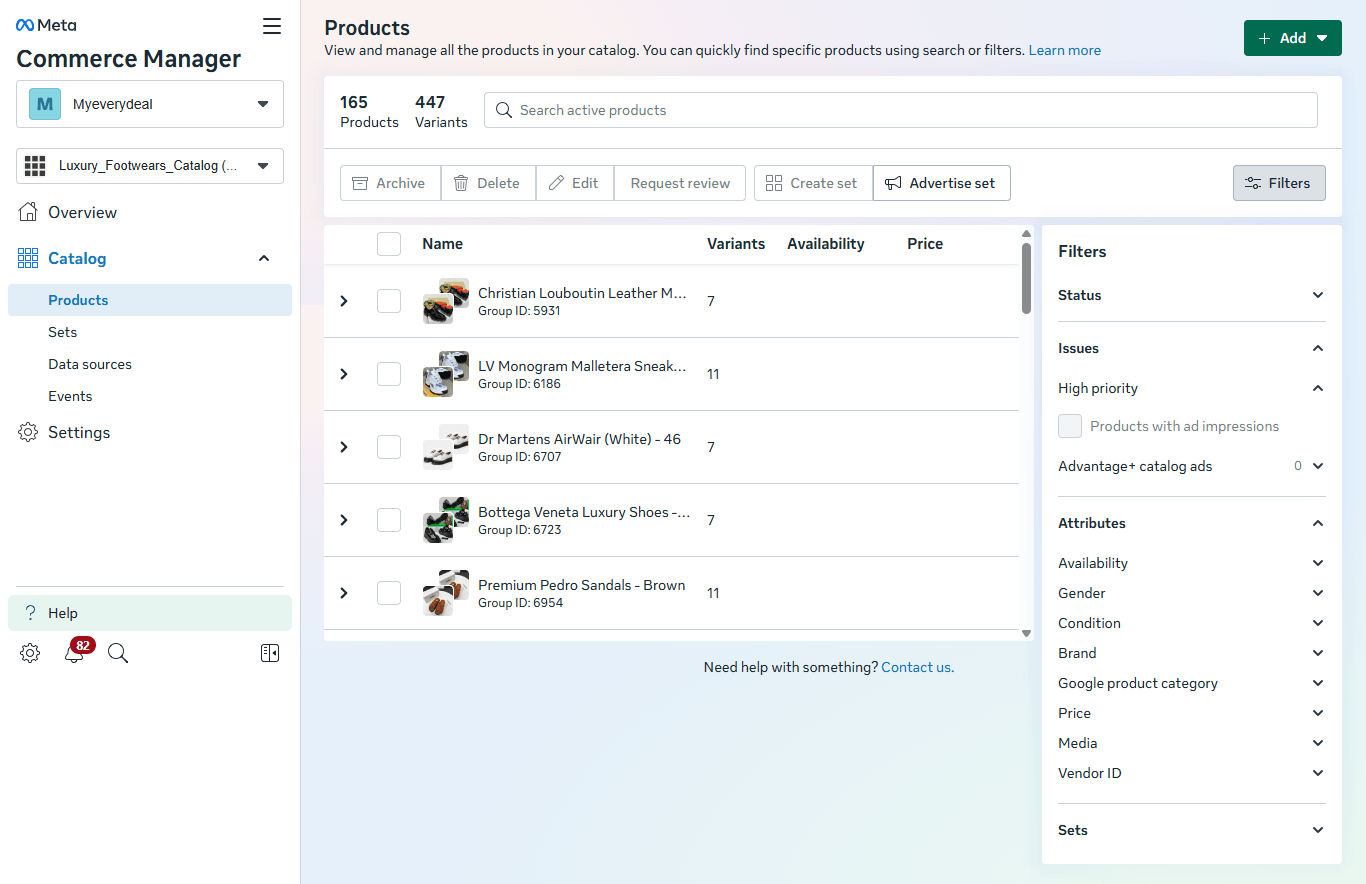Open Premium Pedro Sandals thumbnail
The height and width of the screenshot is (884, 1366).
(x=446, y=593)
